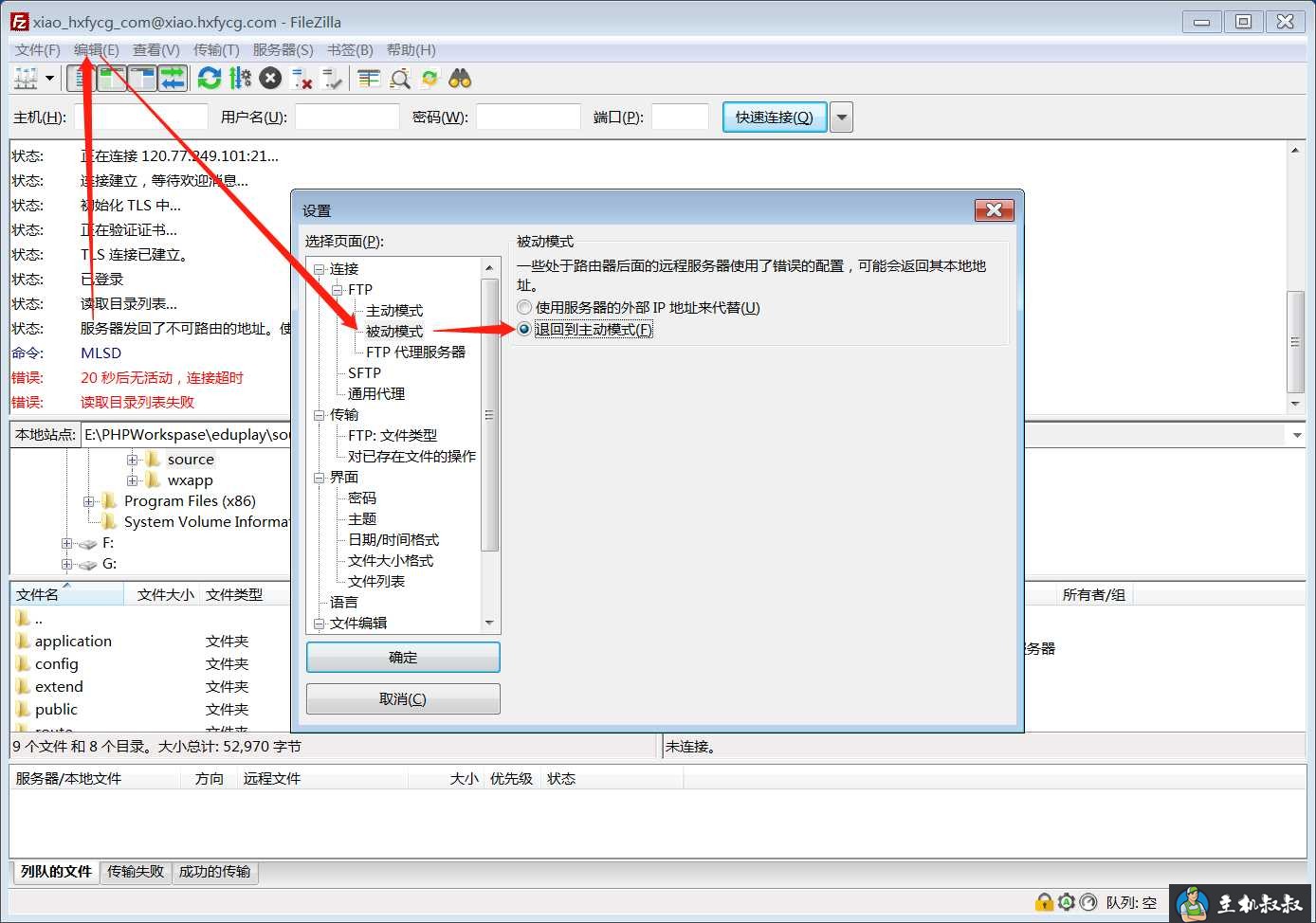
Task: Click the refresh file lists icon
Action: click(210, 79)
